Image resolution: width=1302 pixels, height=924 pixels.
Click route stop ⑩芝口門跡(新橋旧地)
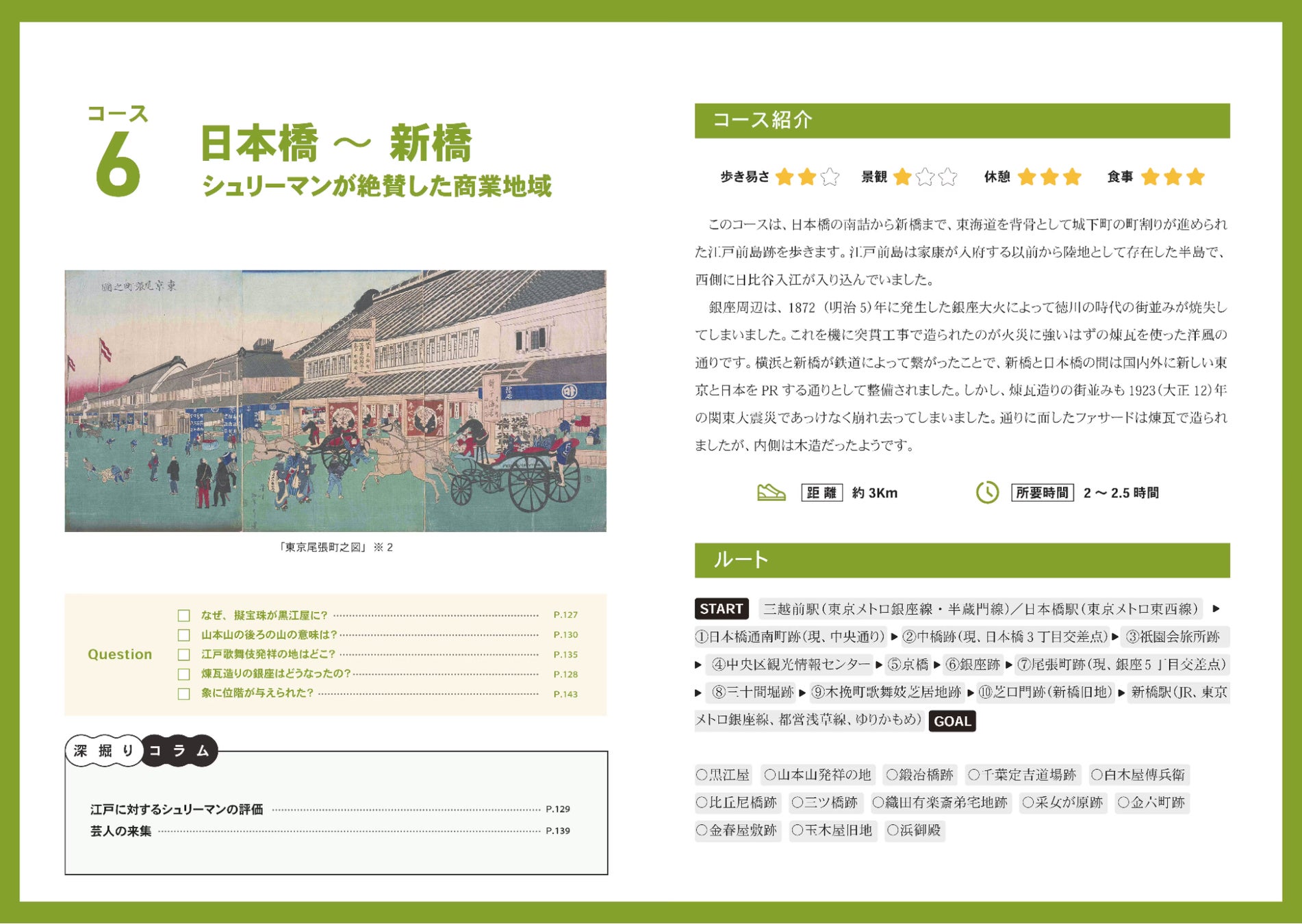[x=1045, y=693]
